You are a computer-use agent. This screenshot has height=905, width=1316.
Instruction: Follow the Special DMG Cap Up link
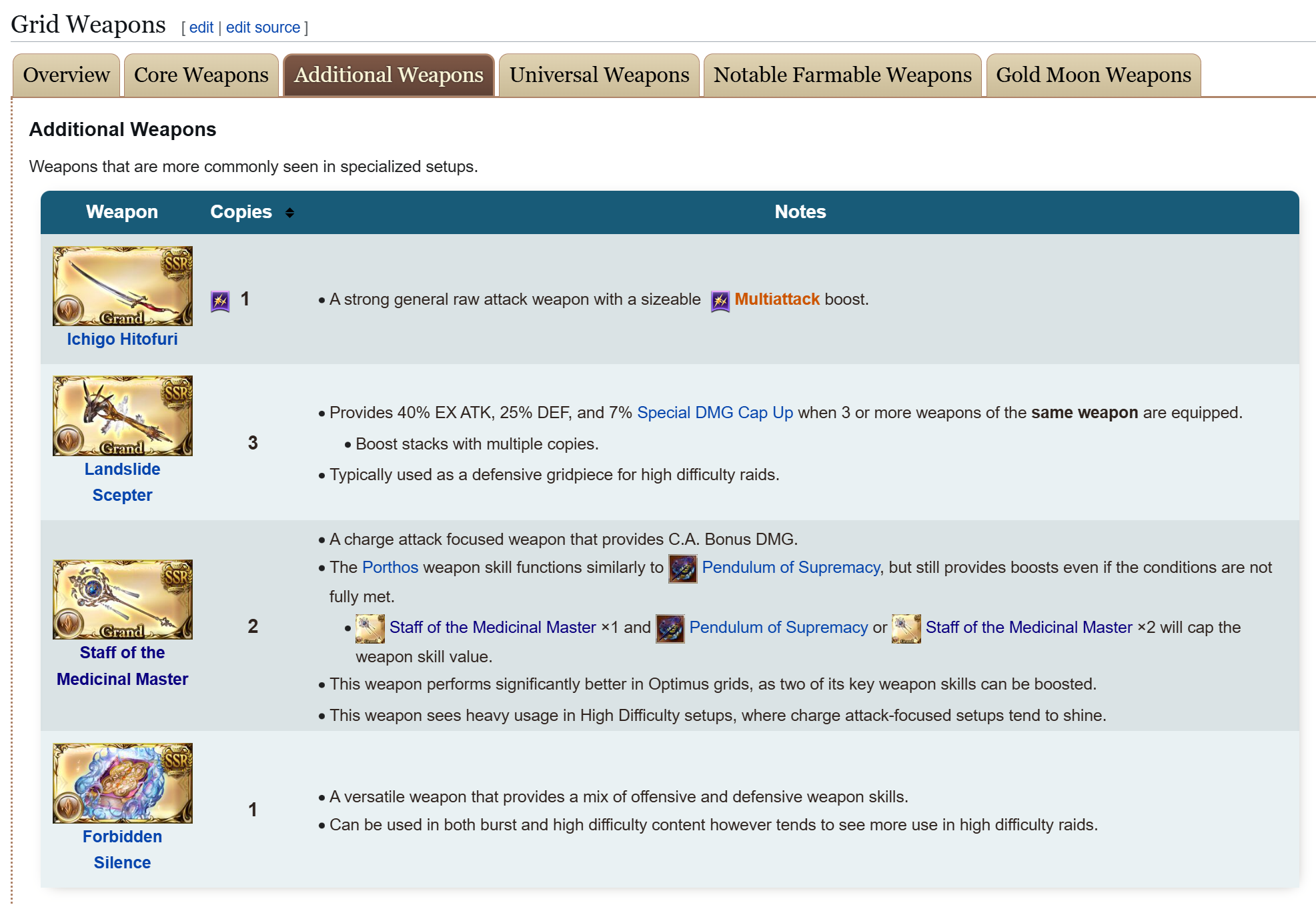(x=714, y=413)
